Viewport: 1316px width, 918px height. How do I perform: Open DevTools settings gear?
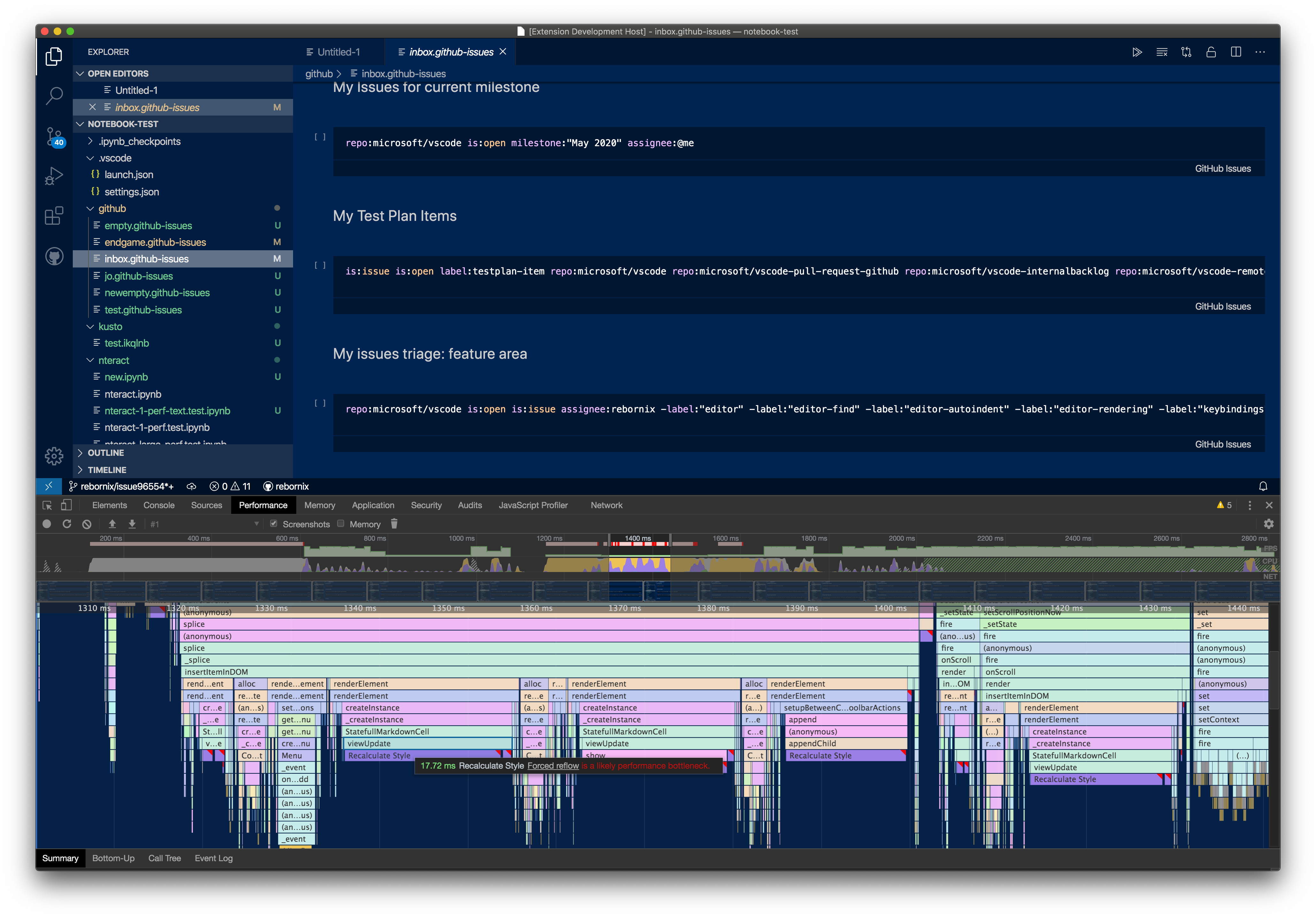(1269, 524)
